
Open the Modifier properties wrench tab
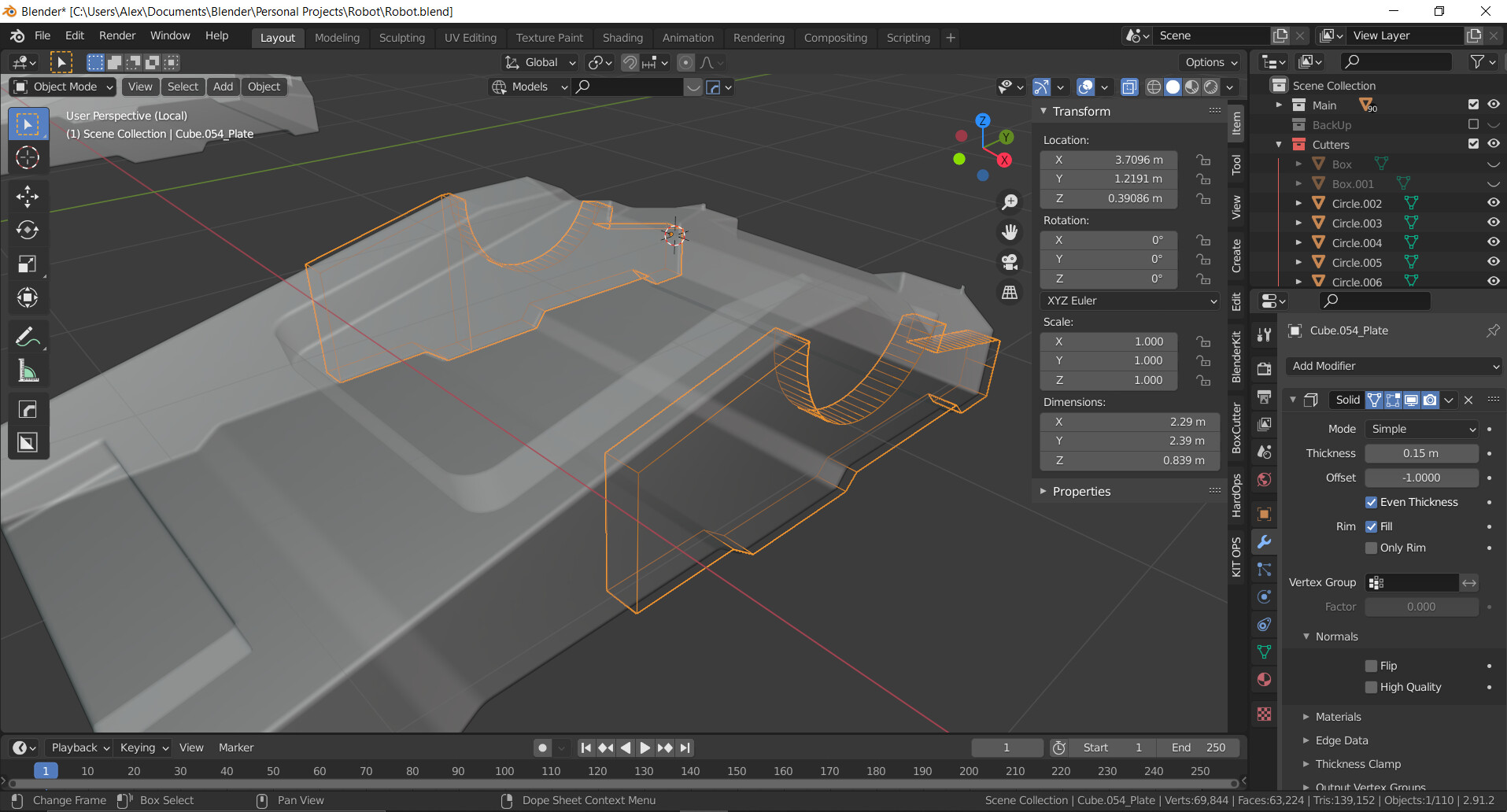[1264, 541]
